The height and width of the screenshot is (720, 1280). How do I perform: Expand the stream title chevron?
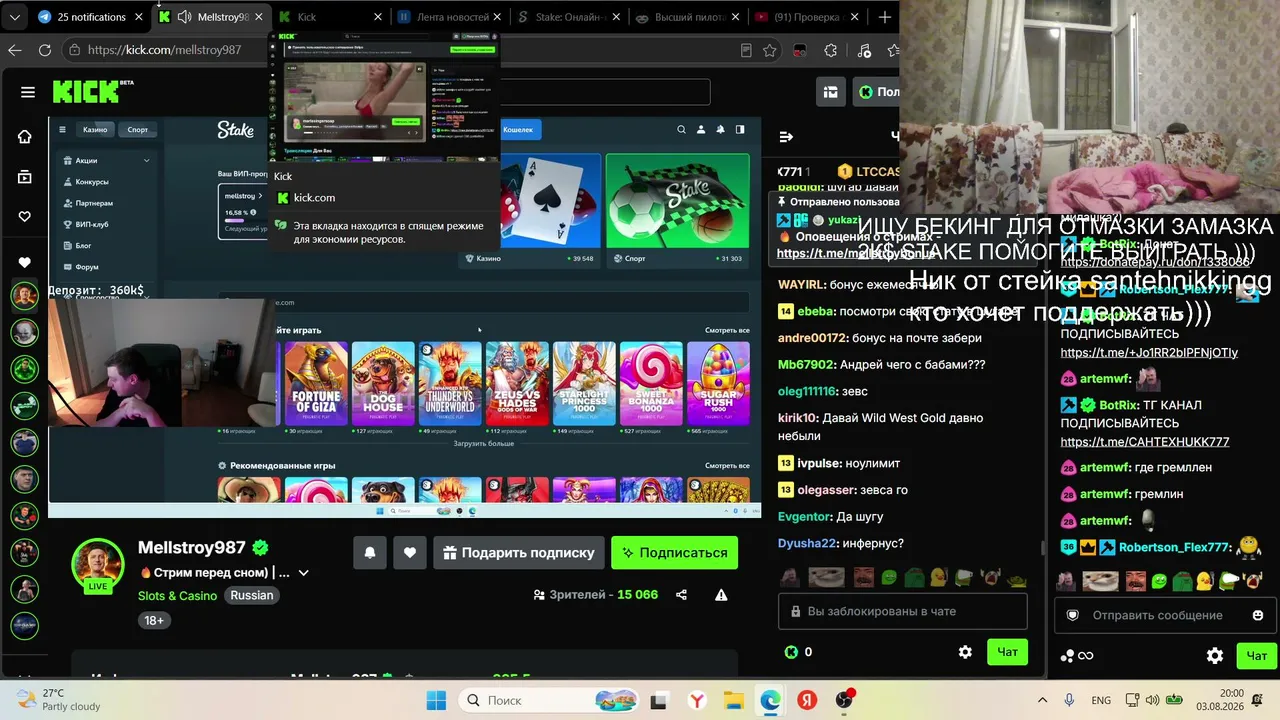pyautogui.click(x=303, y=573)
